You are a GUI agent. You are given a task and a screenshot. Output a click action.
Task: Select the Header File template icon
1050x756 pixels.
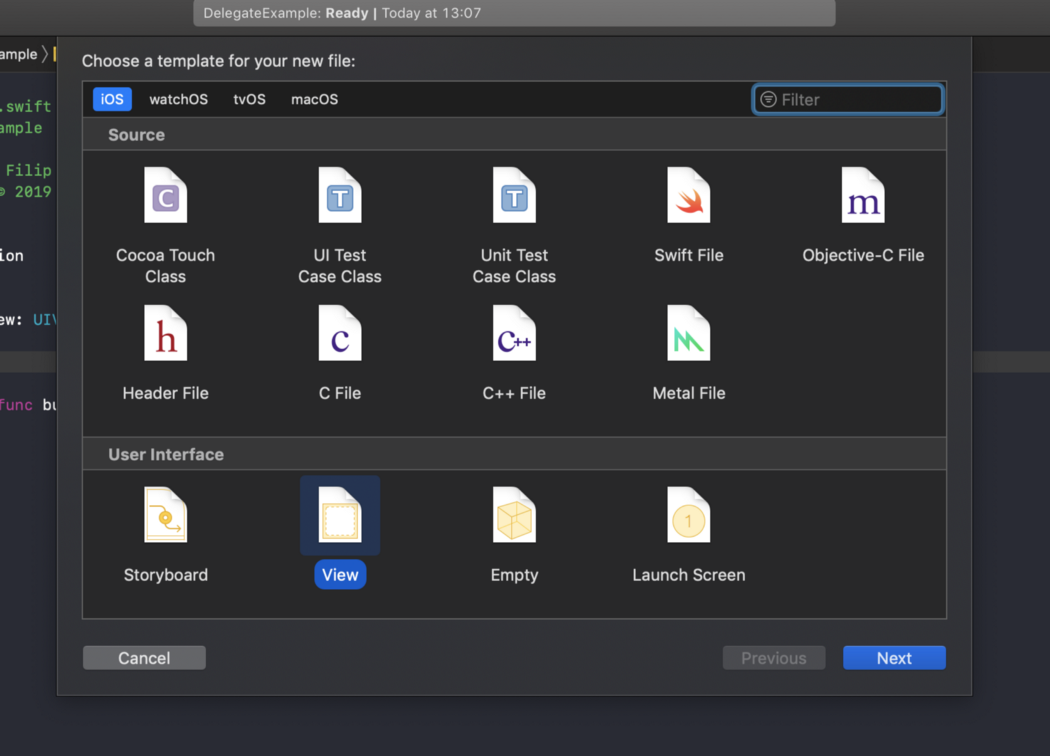pyautogui.click(x=165, y=333)
